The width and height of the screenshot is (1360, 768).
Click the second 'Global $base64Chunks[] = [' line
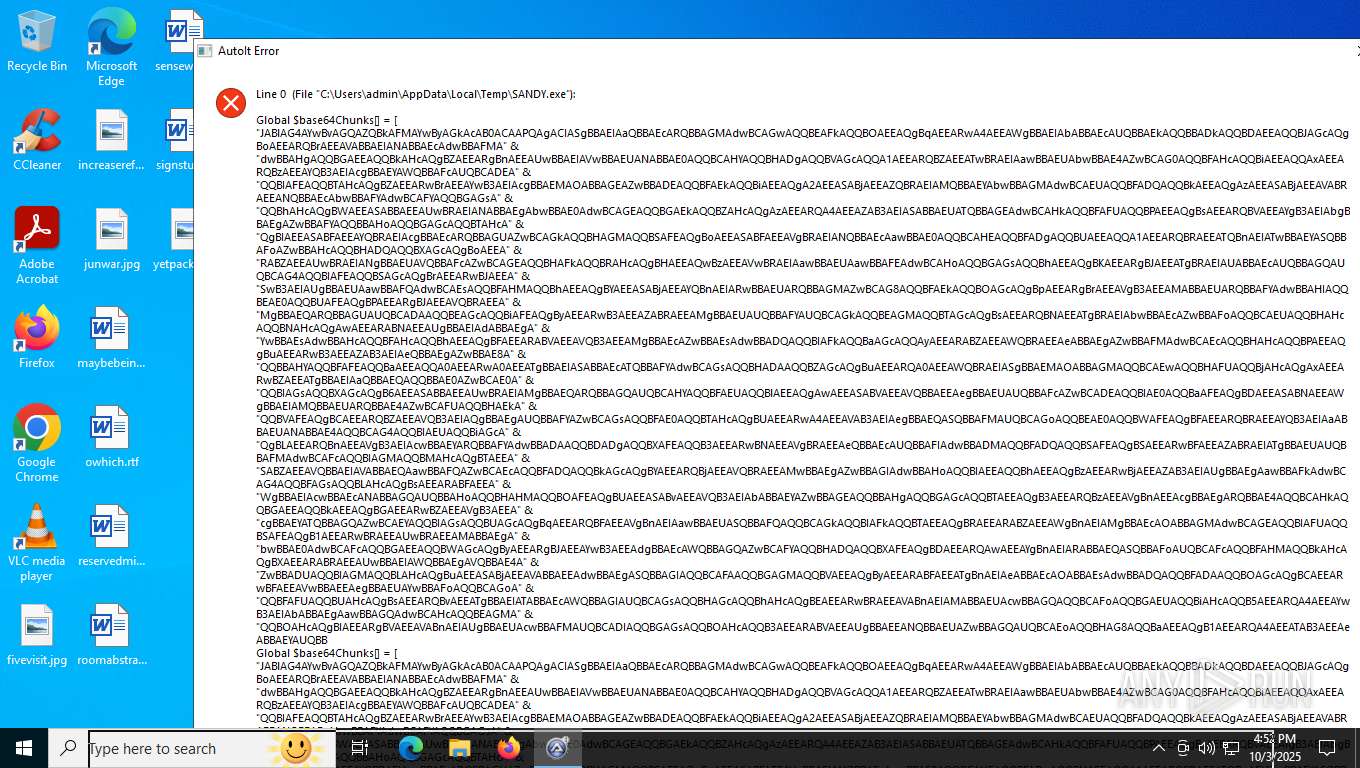click(327, 653)
